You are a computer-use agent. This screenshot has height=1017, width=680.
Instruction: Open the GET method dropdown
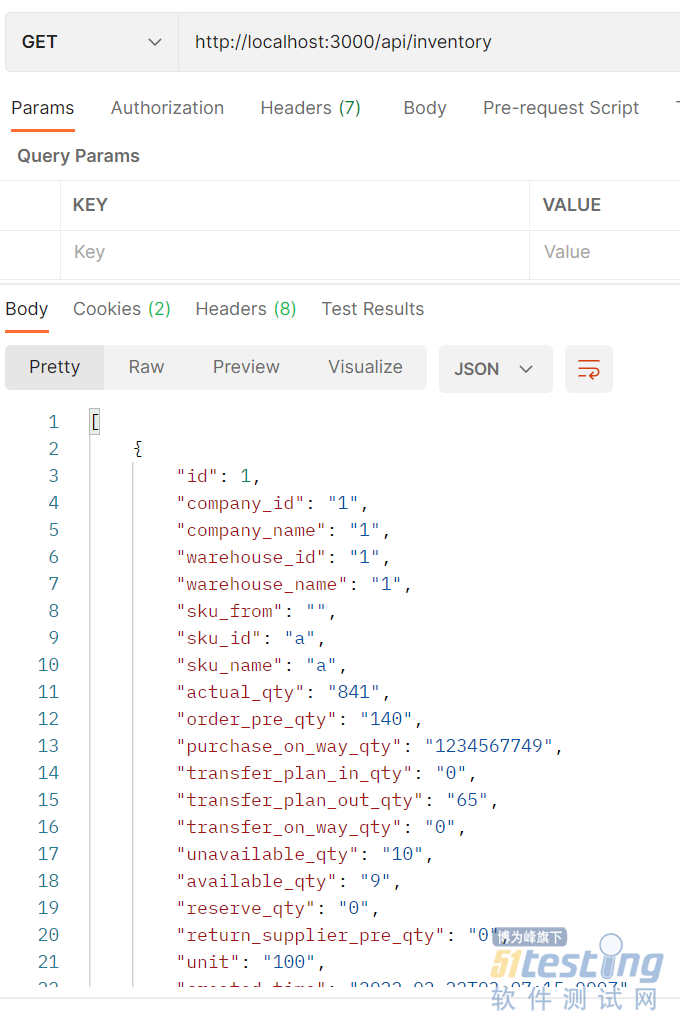pyautogui.click(x=92, y=42)
